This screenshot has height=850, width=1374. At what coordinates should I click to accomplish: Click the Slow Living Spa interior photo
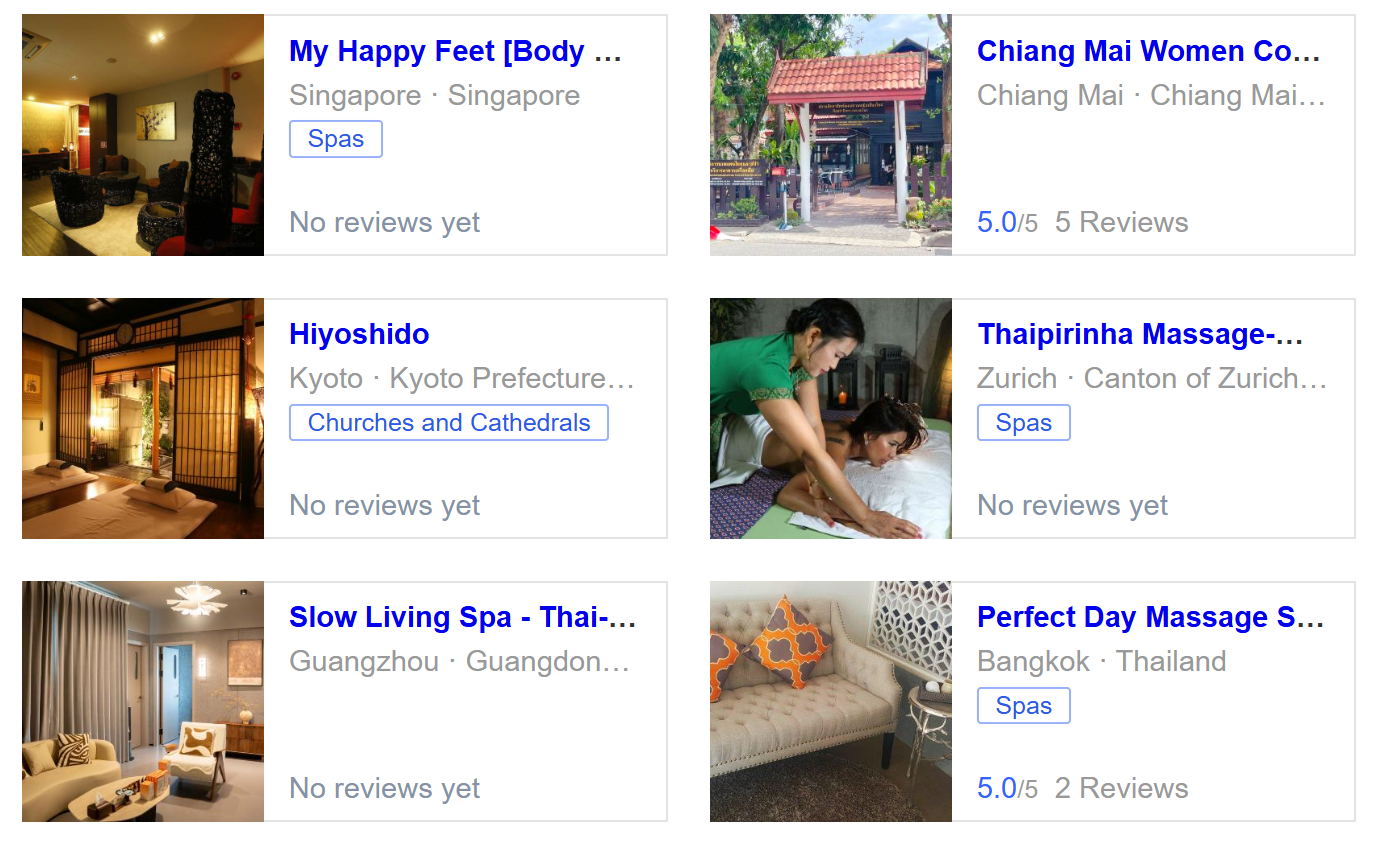click(x=143, y=701)
